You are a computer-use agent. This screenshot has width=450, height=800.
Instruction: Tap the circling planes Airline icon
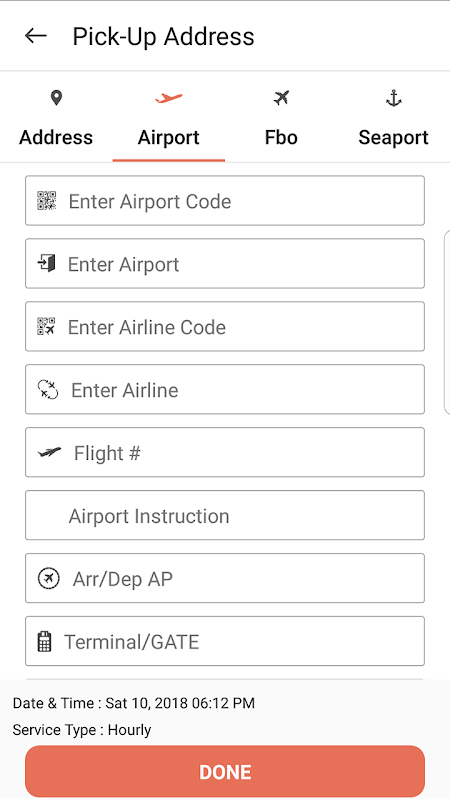pyautogui.click(x=48, y=390)
